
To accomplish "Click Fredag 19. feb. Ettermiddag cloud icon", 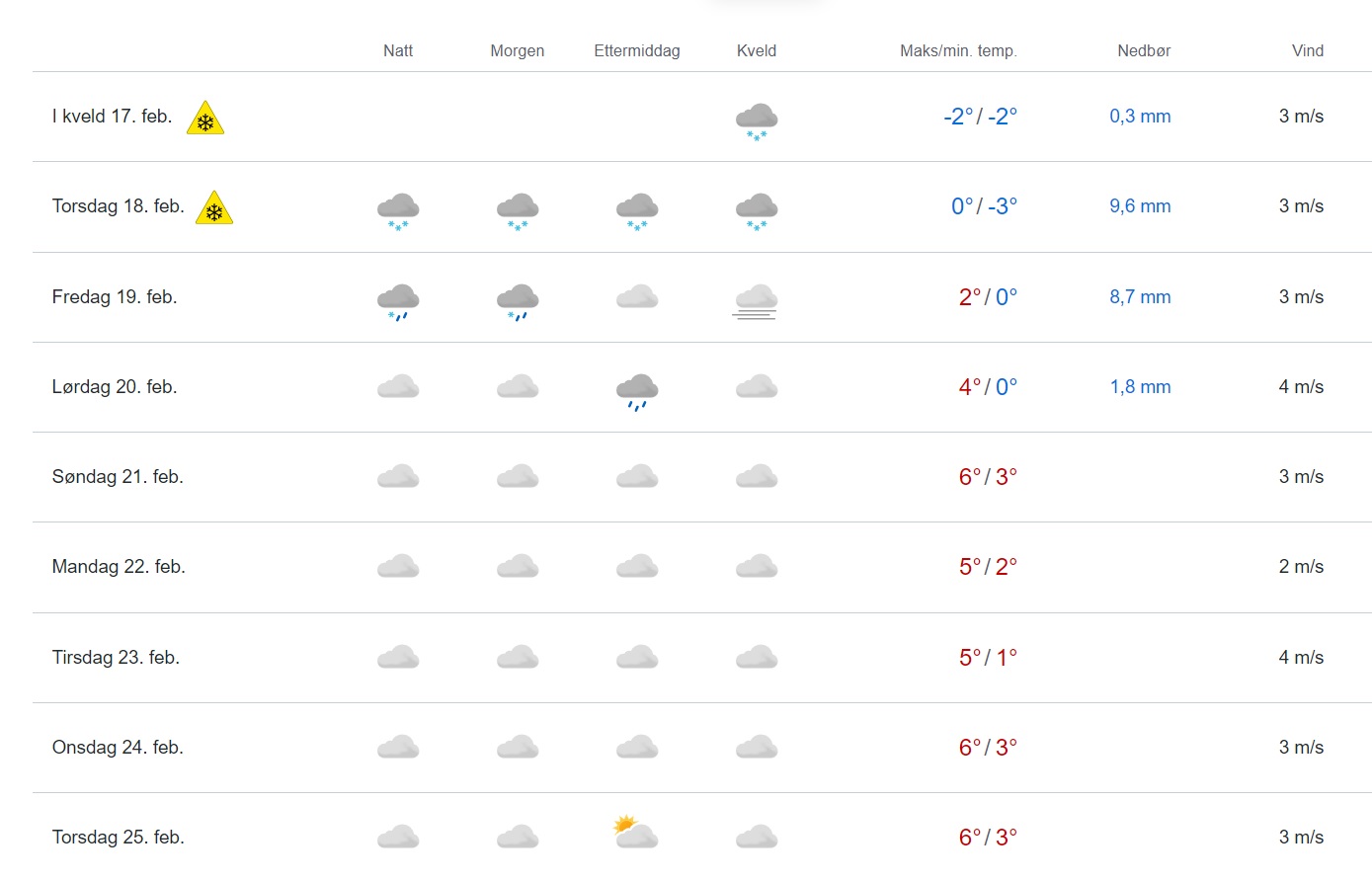I will (x=637, y=296).
